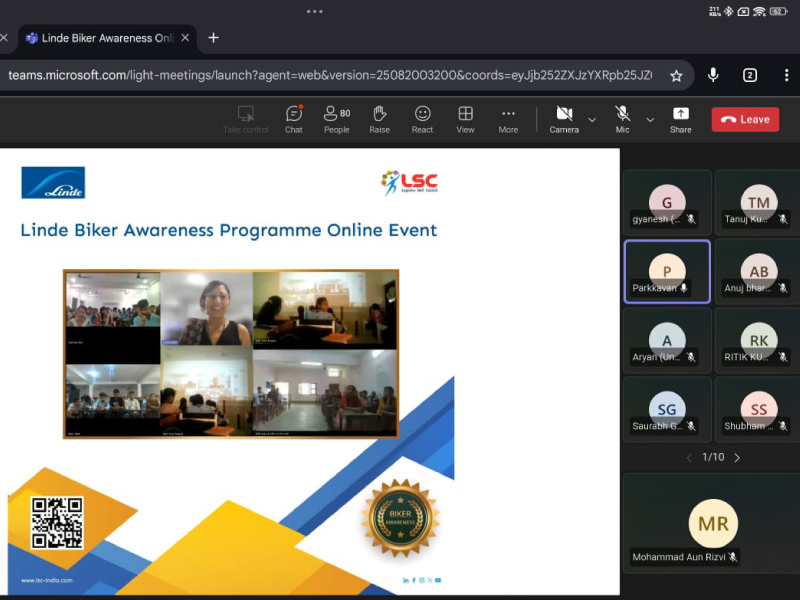Go to previous participants page
Screen dimensions: 800x600
(689, 458)
